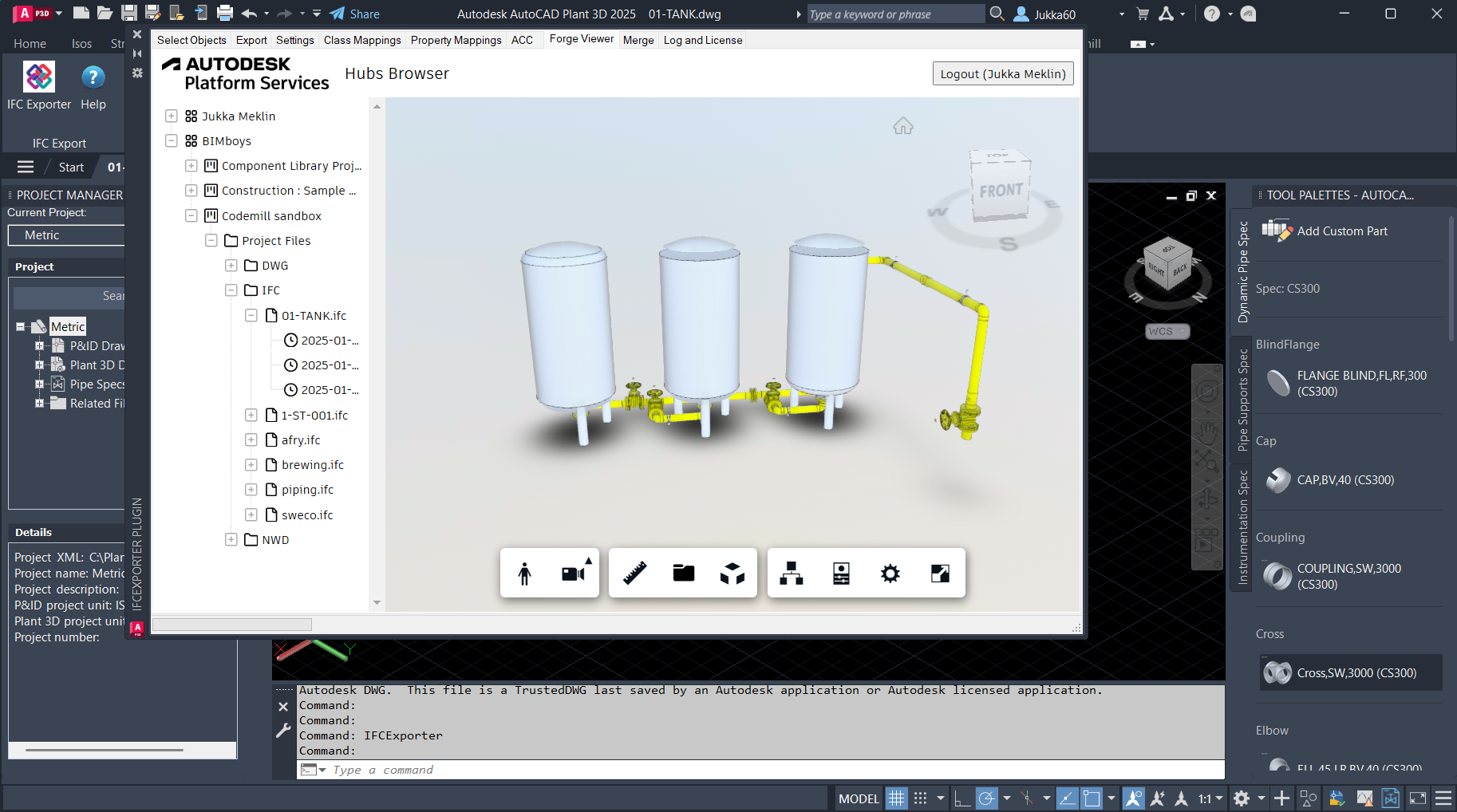
Task: Select Cross,SW,3000 (CS300) palette tool
Action: click(1350, 672)
